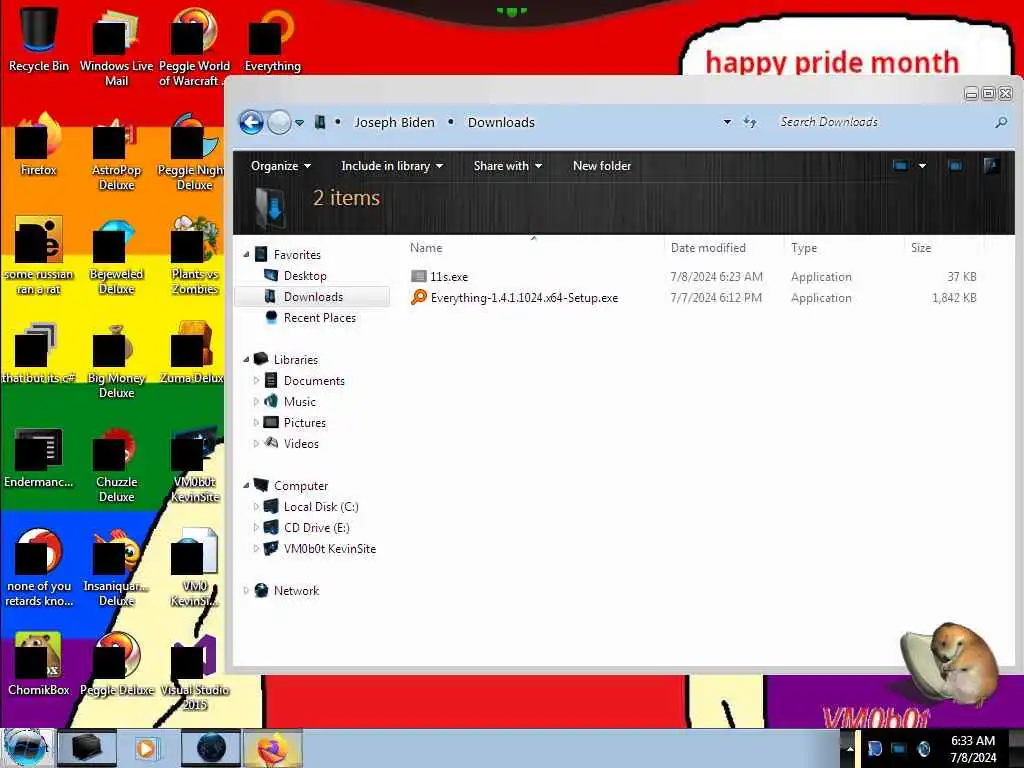Click the Windows Start orb
This screenshot has height=768, width=1024.
point(26,748)
